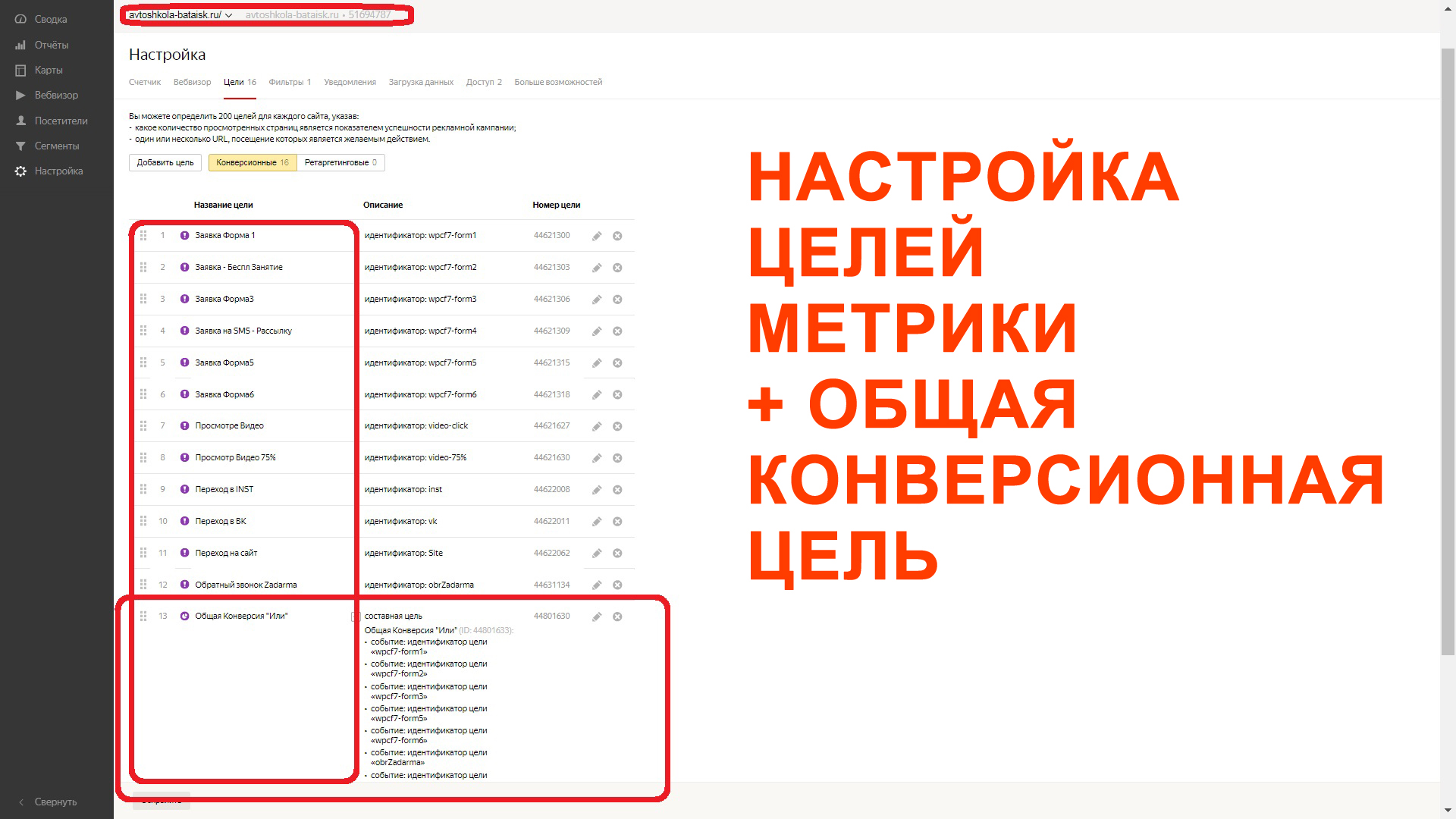The width and height of the screenshot is (1456, 819).
Task: Delete goal Заявка Форма5
Action: click(617, 363)
